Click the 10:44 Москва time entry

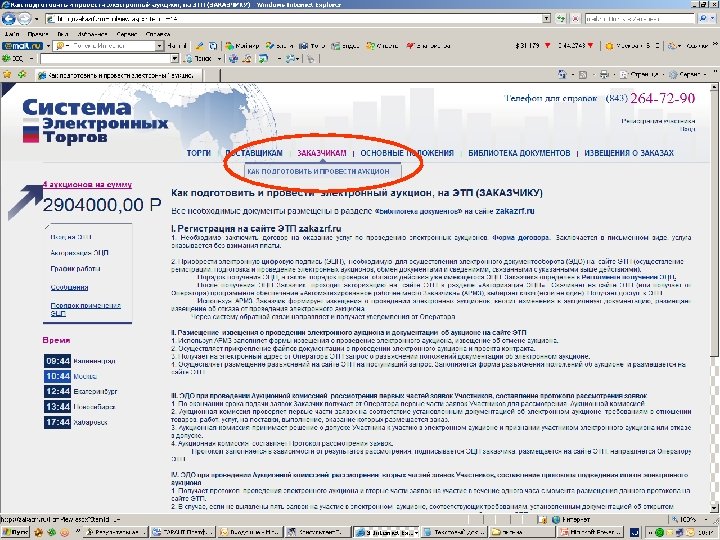point(70,376)
